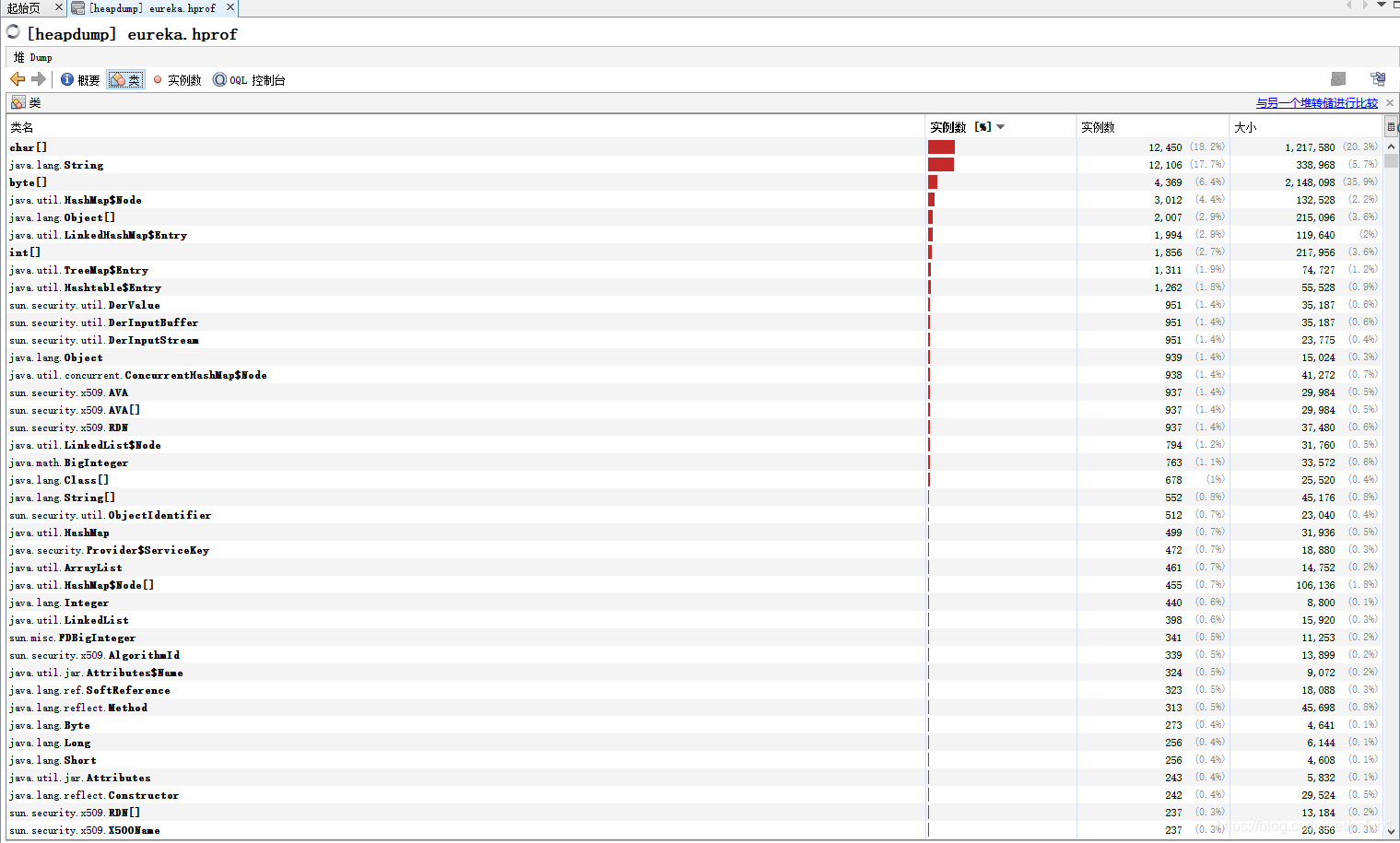Sort by the 大小 size column
Viewport: 1400px width, 843px height.
point(1307,127)
